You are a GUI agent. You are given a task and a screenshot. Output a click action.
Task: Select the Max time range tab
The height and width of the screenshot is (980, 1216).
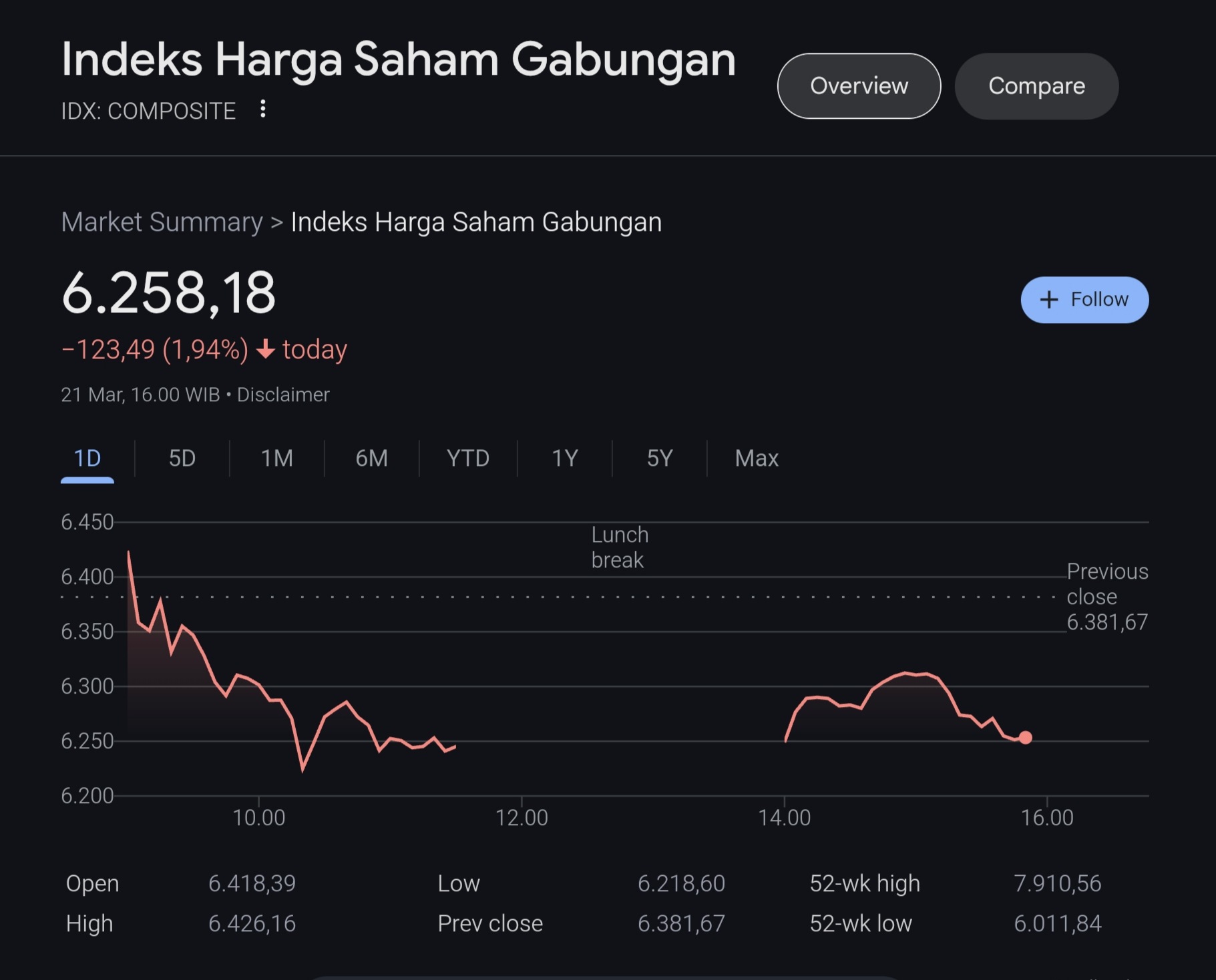tap(757, 459)
